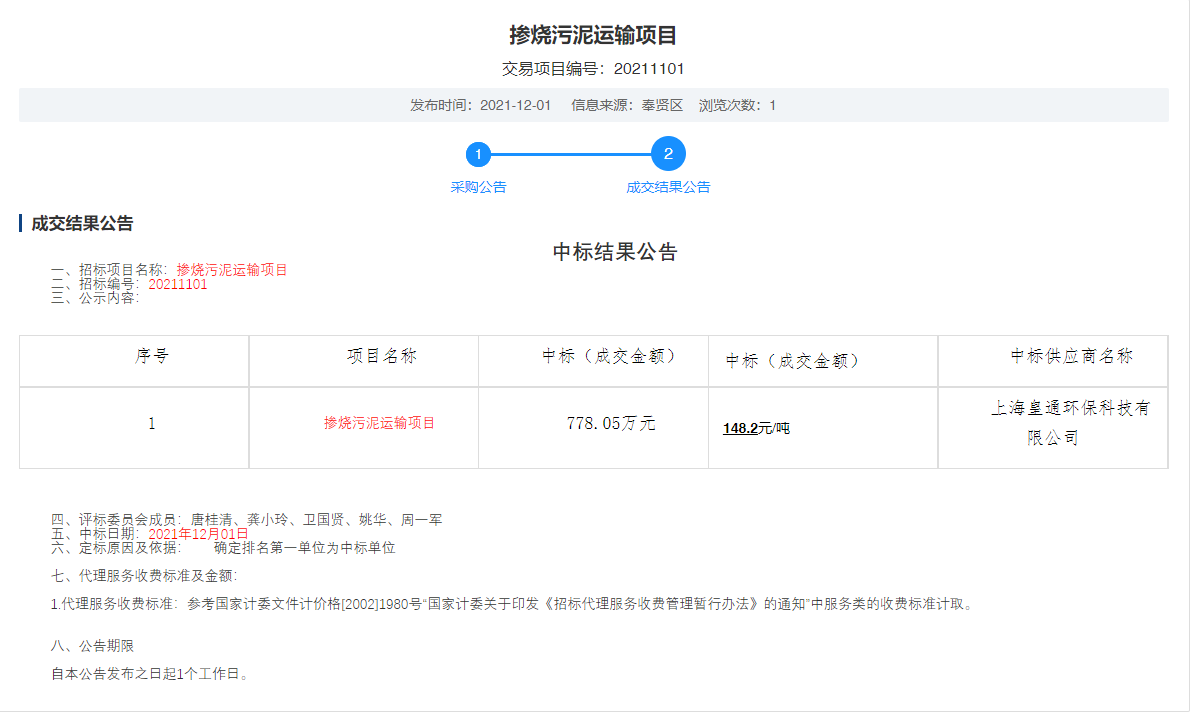Click the page title 掺烧污泥运输项目
This screenshot has width=1190, height=715.
(593, 35)
